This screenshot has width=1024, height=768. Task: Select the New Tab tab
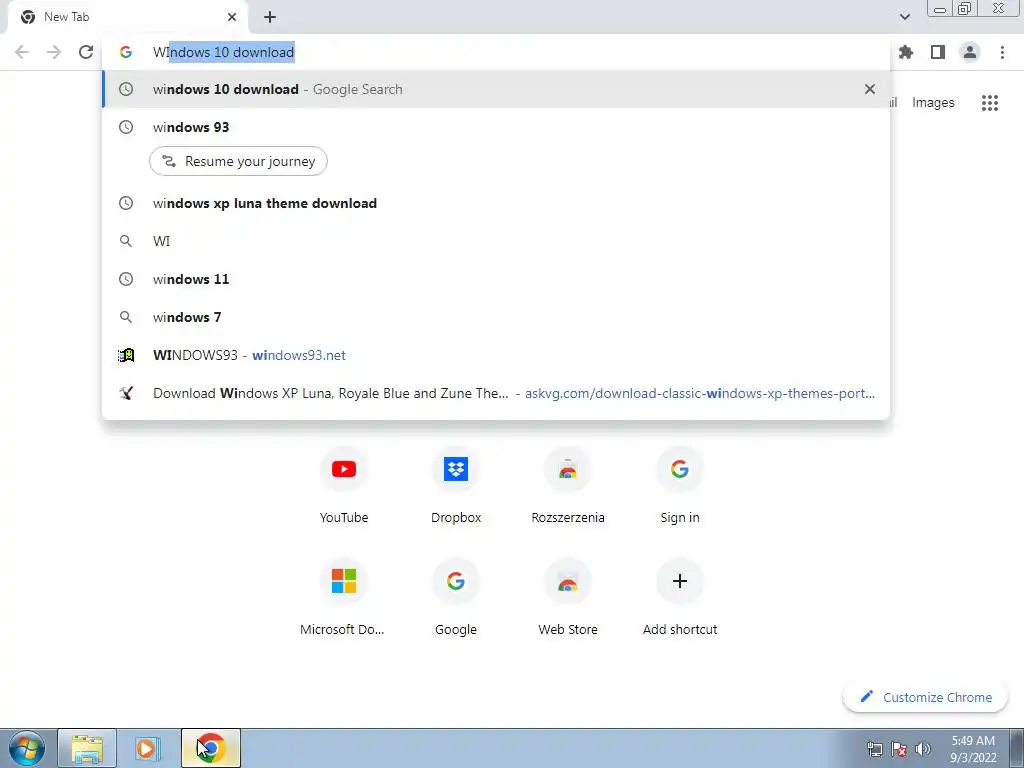[127, 18]
